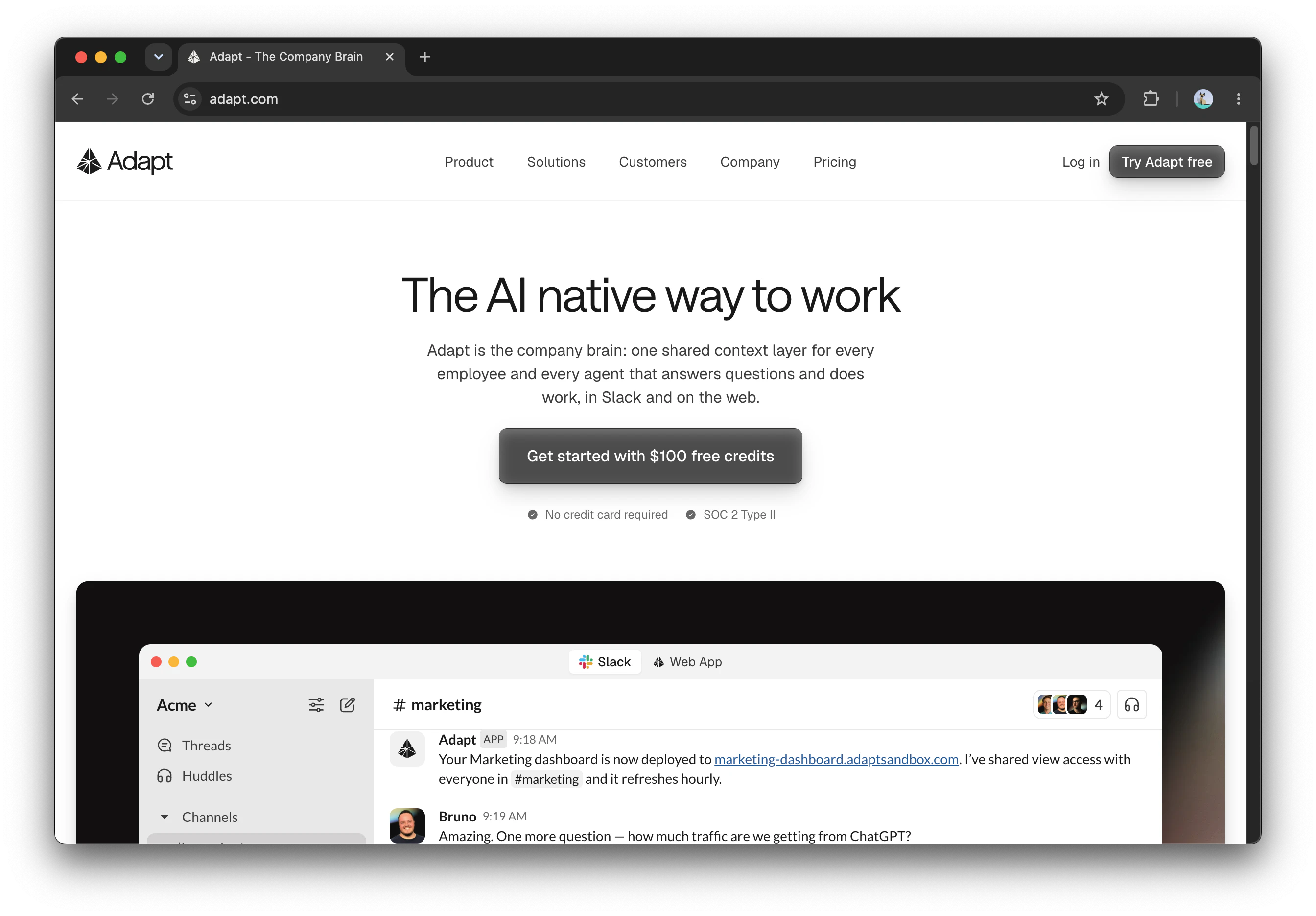Click the Bruno sender name
Image resolution: width=1316 pixels, height=916 pixels.
(x=457, y=817)
